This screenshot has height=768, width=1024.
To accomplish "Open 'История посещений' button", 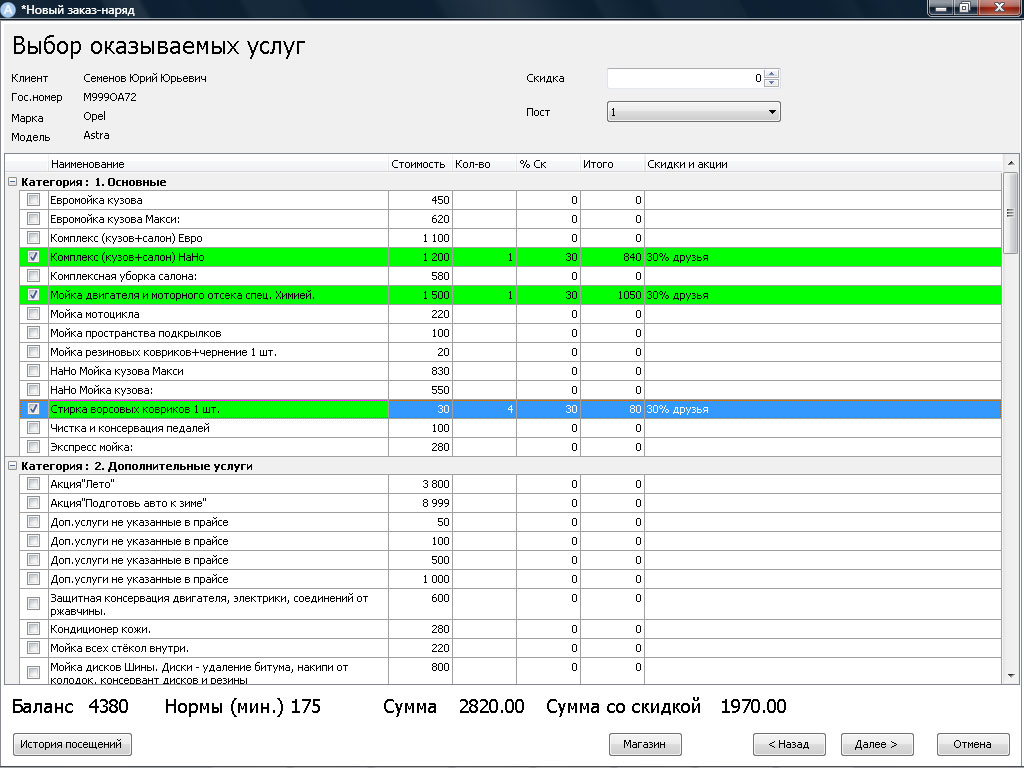I will point(72,744).
